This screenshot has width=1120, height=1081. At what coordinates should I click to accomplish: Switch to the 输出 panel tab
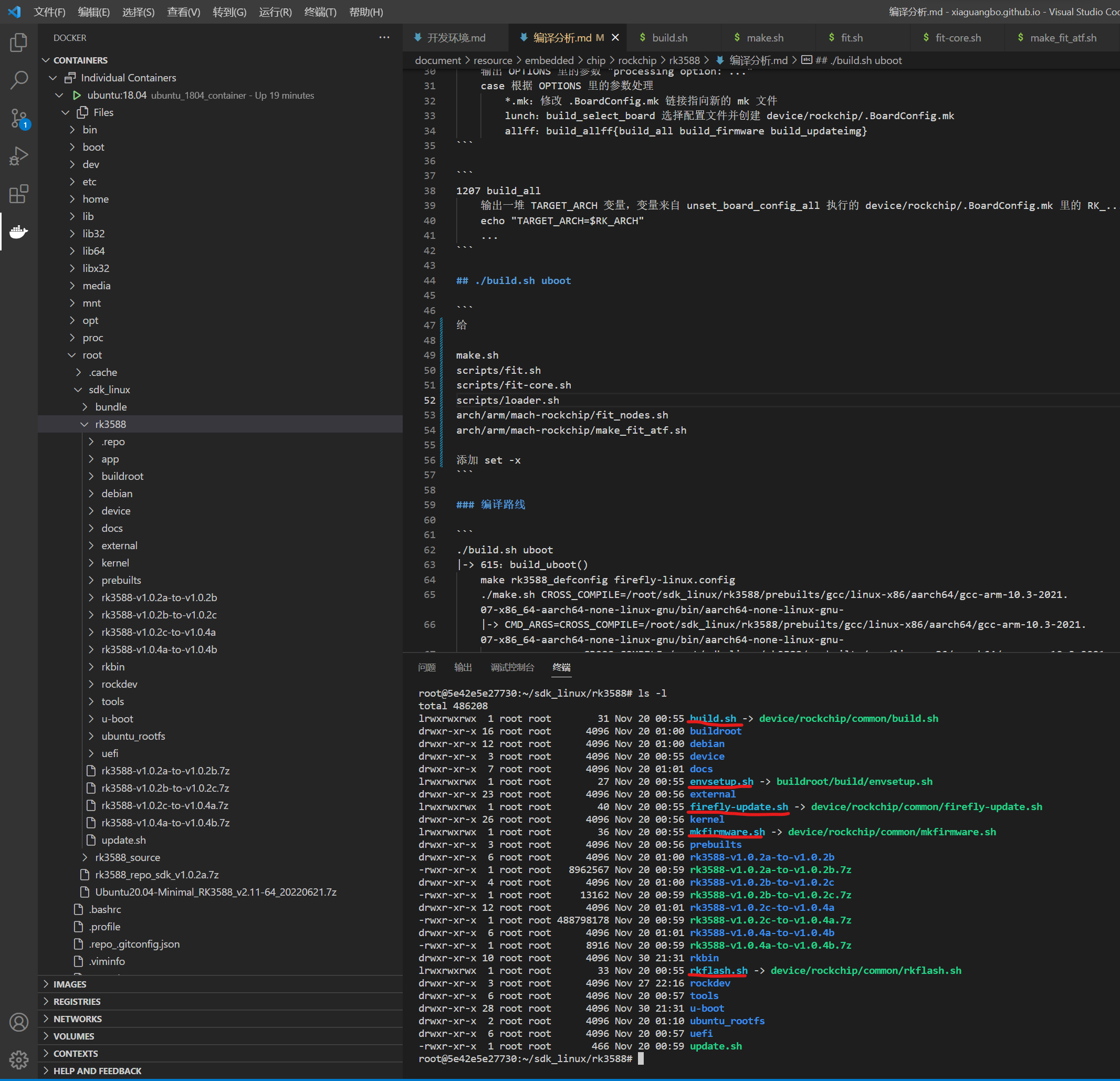coord(463,667)
